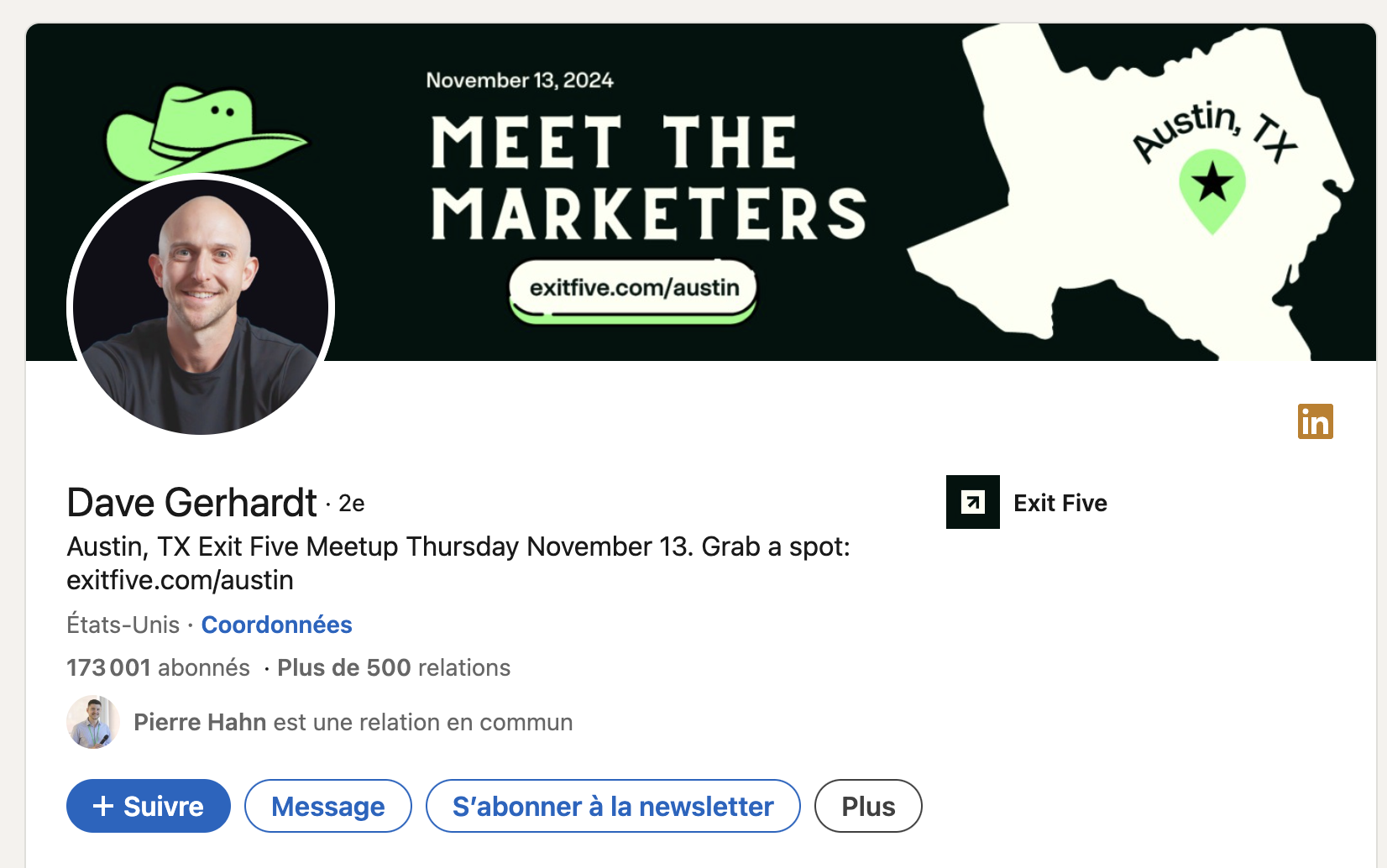The width and height of the screenshot is (1387, 868).
Task: Subscribe with S'abonner à la newsletter
Action: [x=613, y=806]
